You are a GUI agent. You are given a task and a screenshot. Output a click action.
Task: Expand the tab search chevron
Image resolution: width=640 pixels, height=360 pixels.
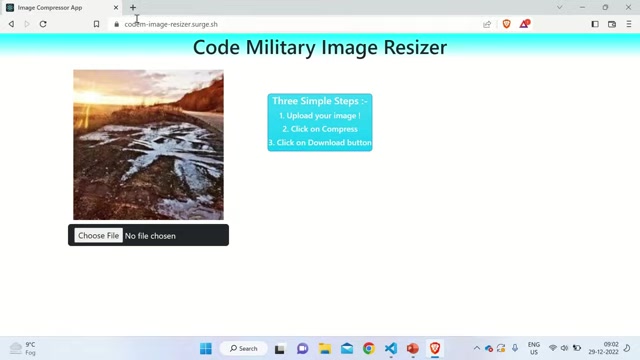560,7
